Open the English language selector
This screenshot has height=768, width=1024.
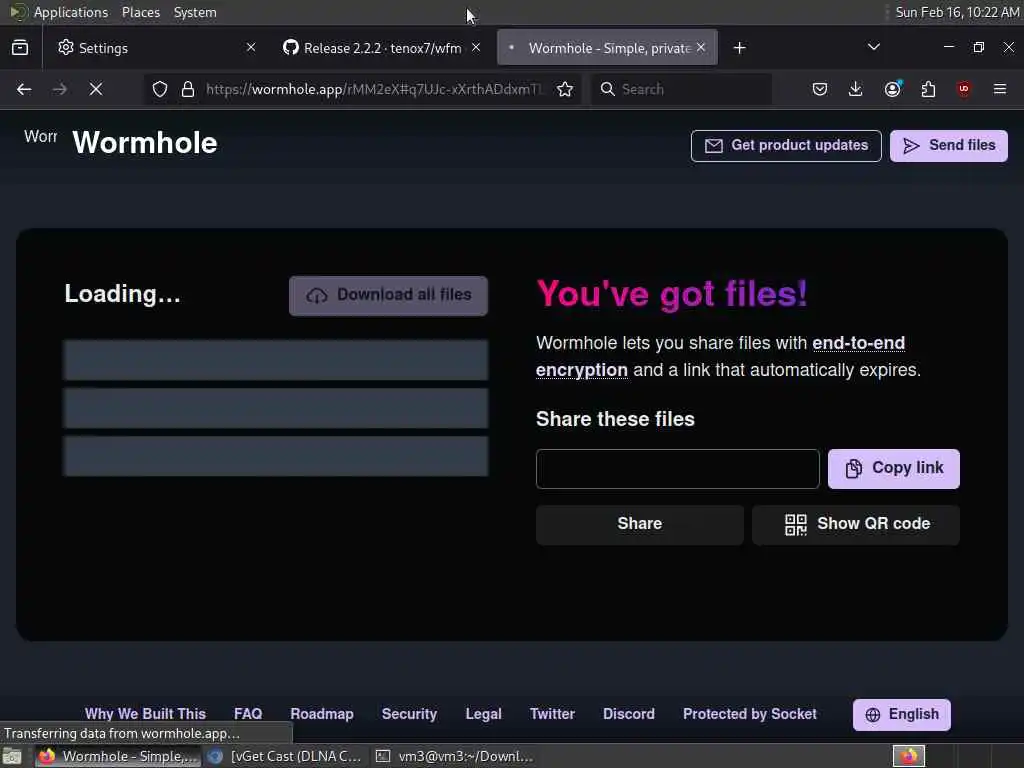[902, 715]
